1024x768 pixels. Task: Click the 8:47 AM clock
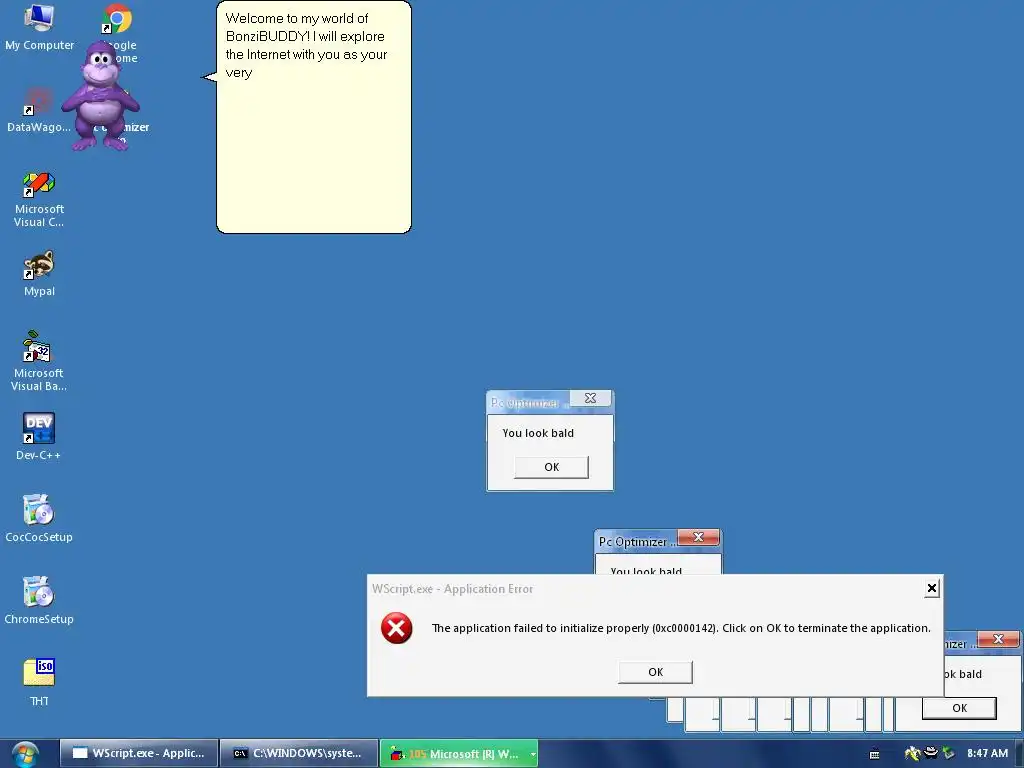tap(987, 754)
